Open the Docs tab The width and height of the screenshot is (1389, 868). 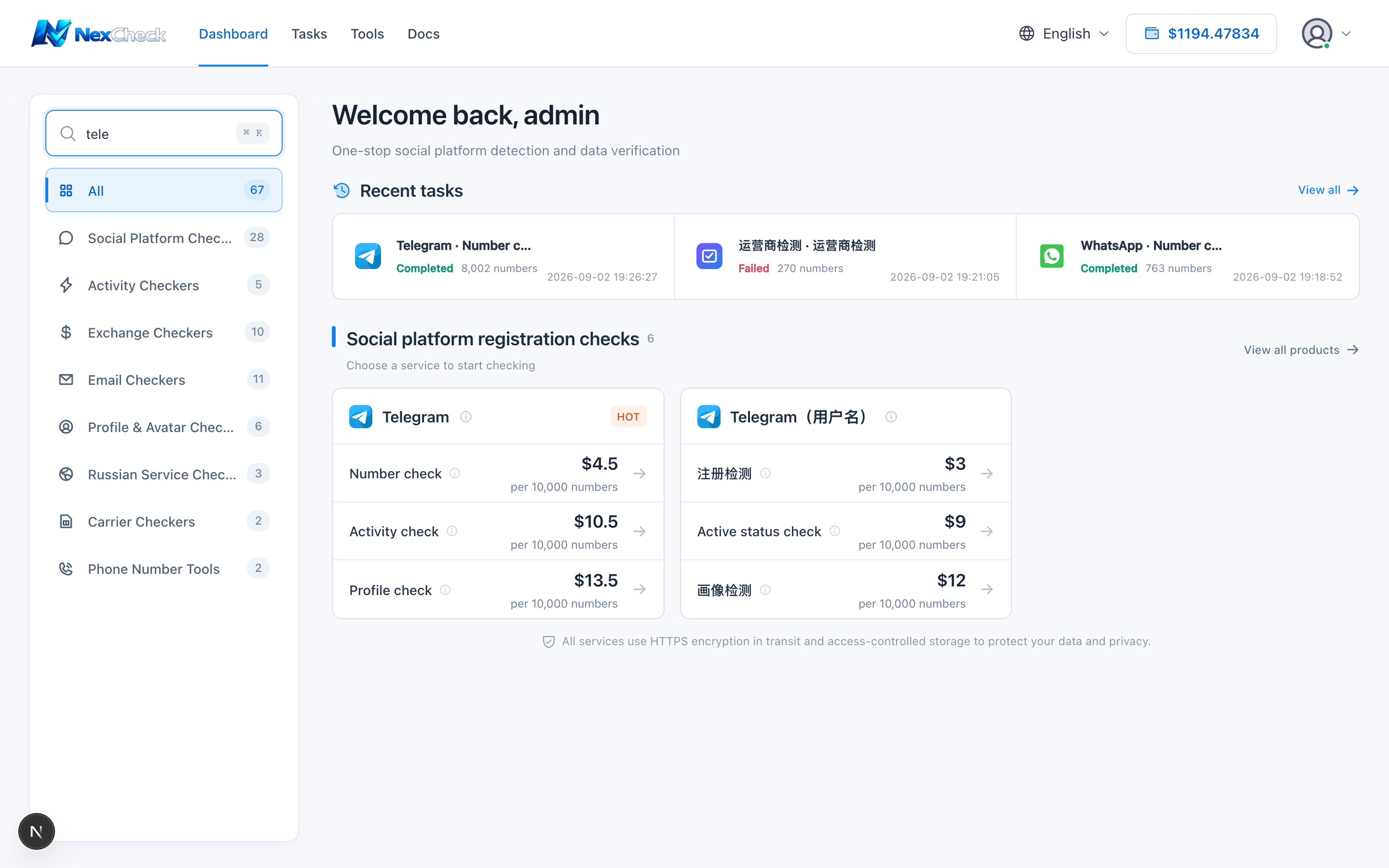click(x=423, y=34)
